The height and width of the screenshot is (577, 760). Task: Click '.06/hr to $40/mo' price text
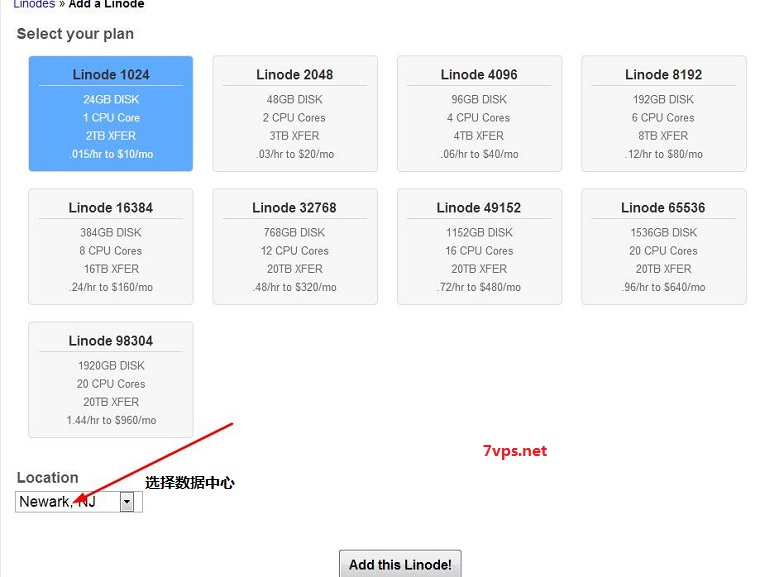tap(479, 154)
